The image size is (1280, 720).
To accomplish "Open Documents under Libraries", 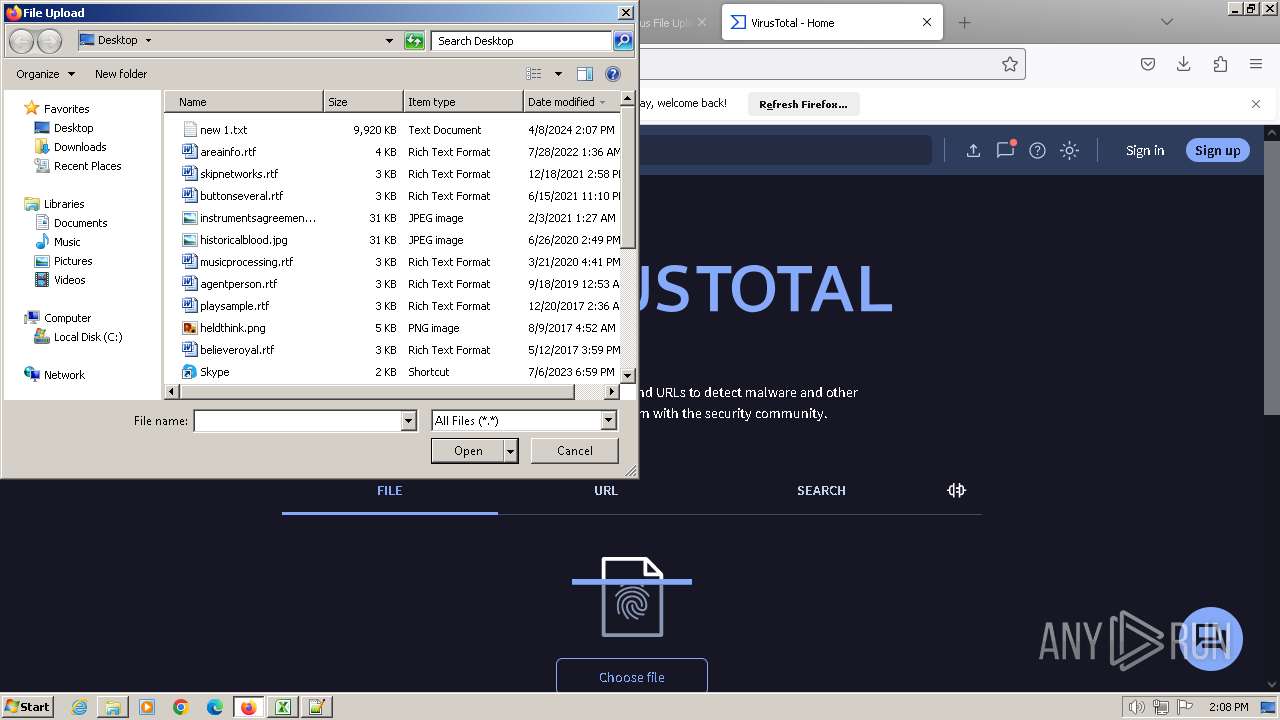I will click(80, 223).
